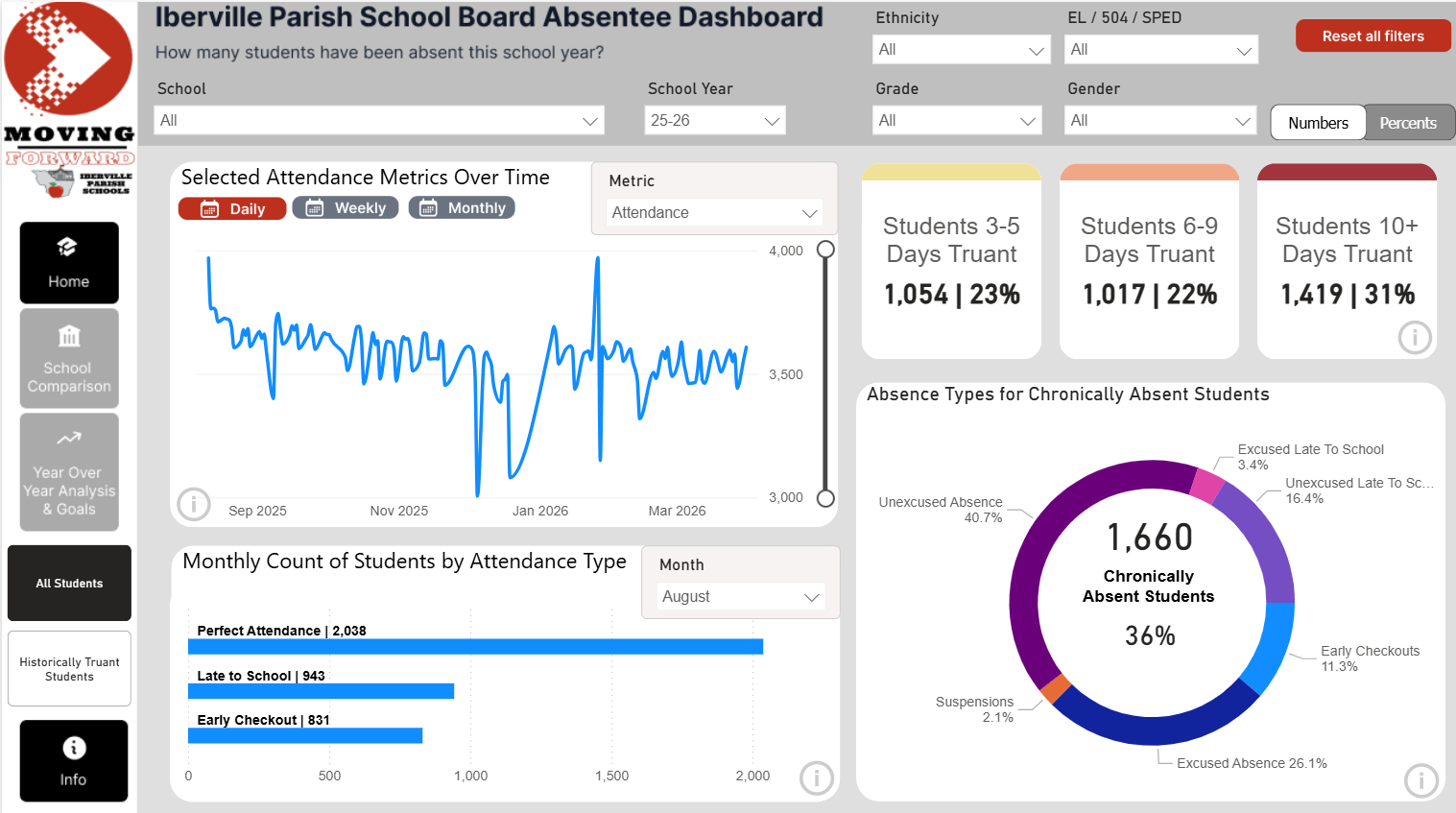Click the Excused Absence 26.1% label
Image resolution: width=1456 pixels, height=813 pixels.
(x=1252, y=763)
